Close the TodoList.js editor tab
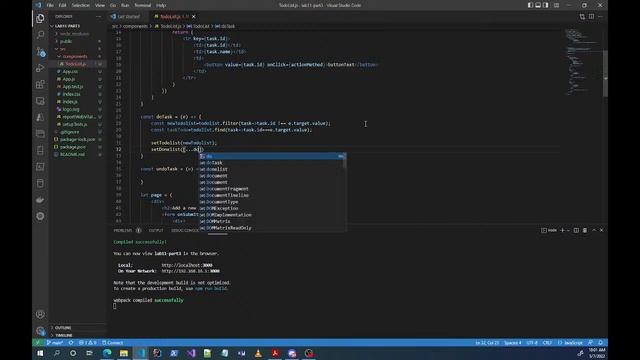 click(x=193, y=17)
